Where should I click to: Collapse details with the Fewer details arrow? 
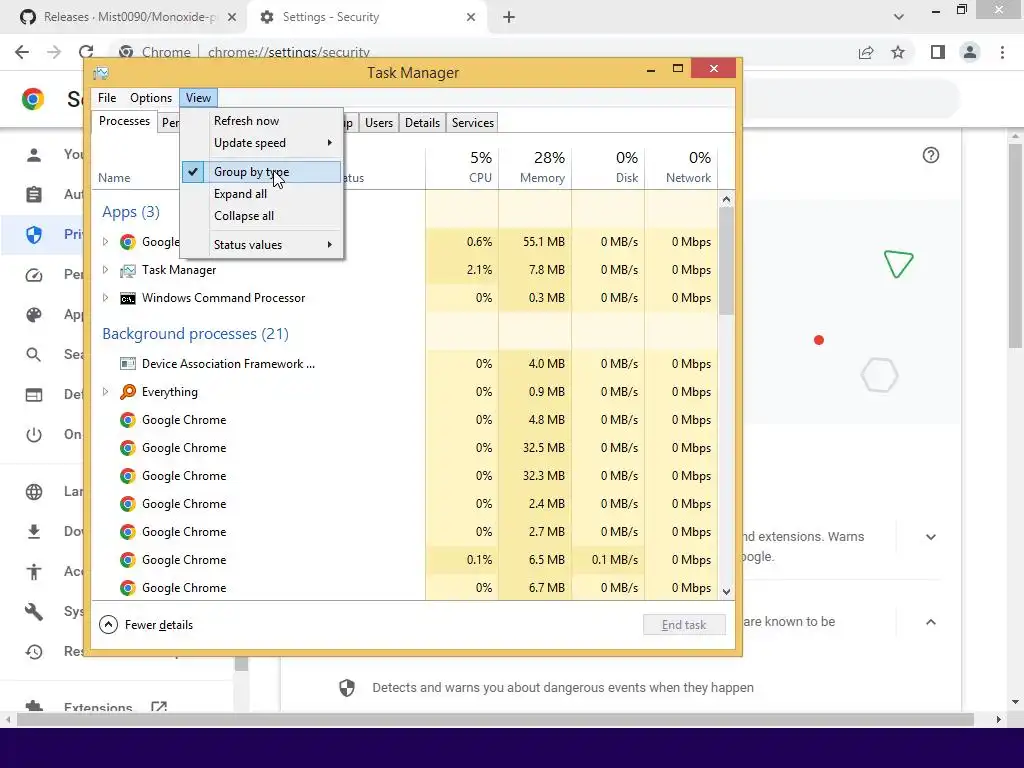(x=108, y=625)
